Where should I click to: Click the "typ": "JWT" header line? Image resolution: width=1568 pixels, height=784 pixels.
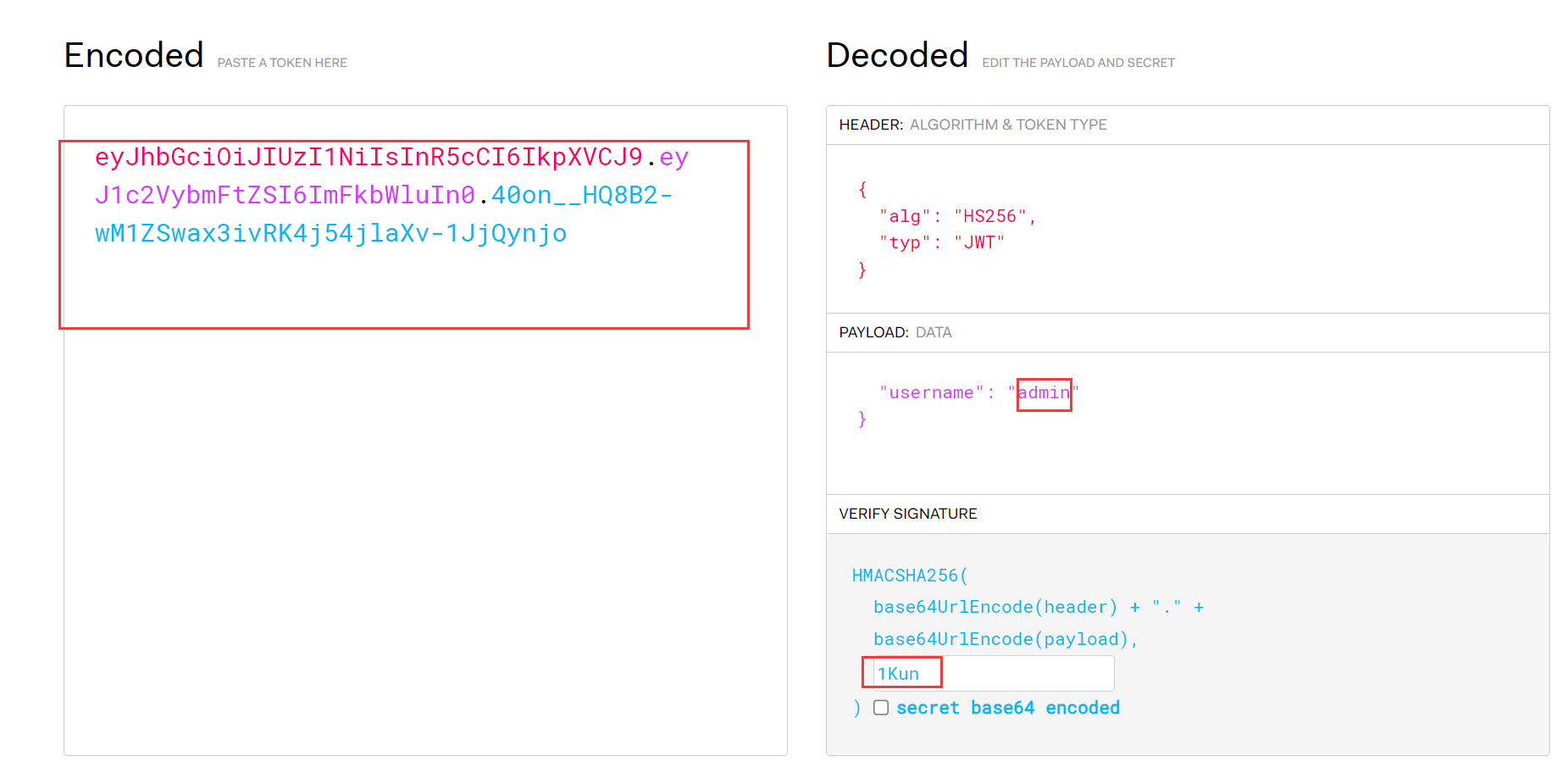tap(942, 242)
